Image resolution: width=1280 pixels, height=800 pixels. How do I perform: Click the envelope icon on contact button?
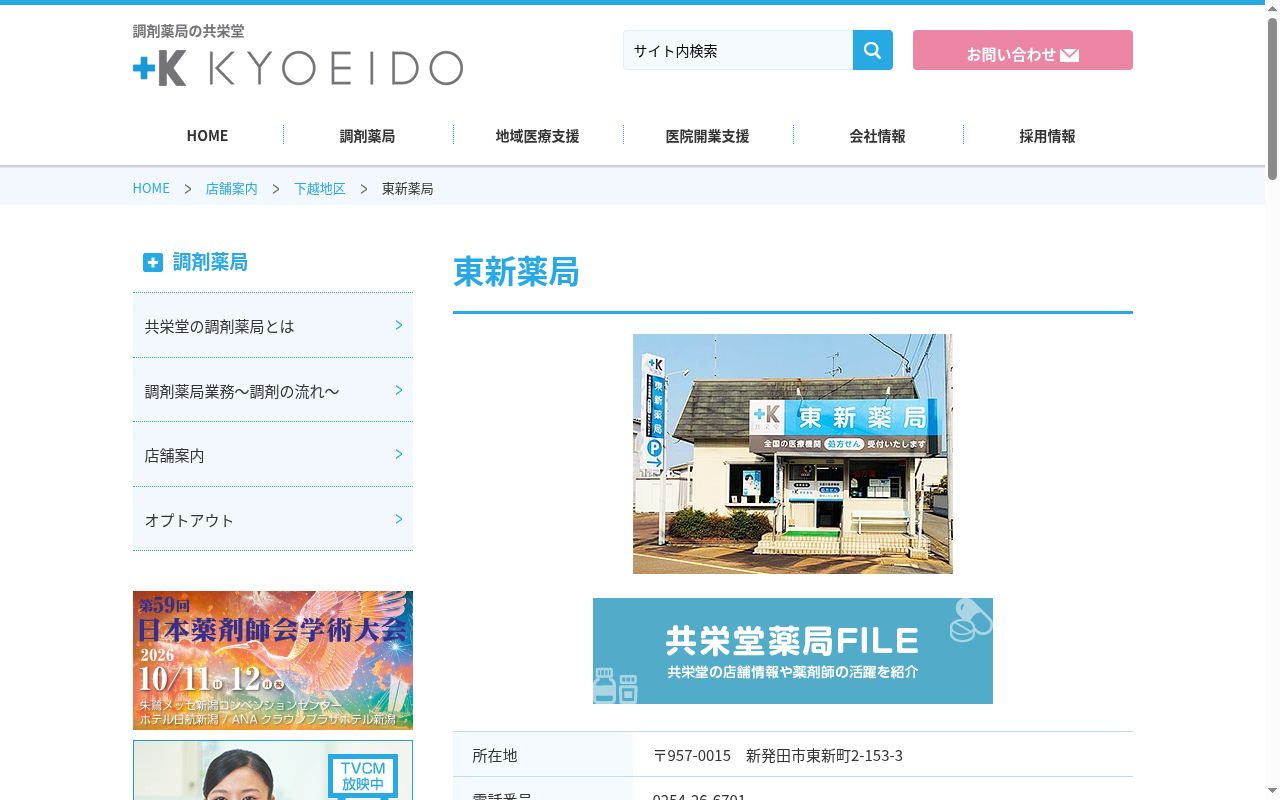1069,55
